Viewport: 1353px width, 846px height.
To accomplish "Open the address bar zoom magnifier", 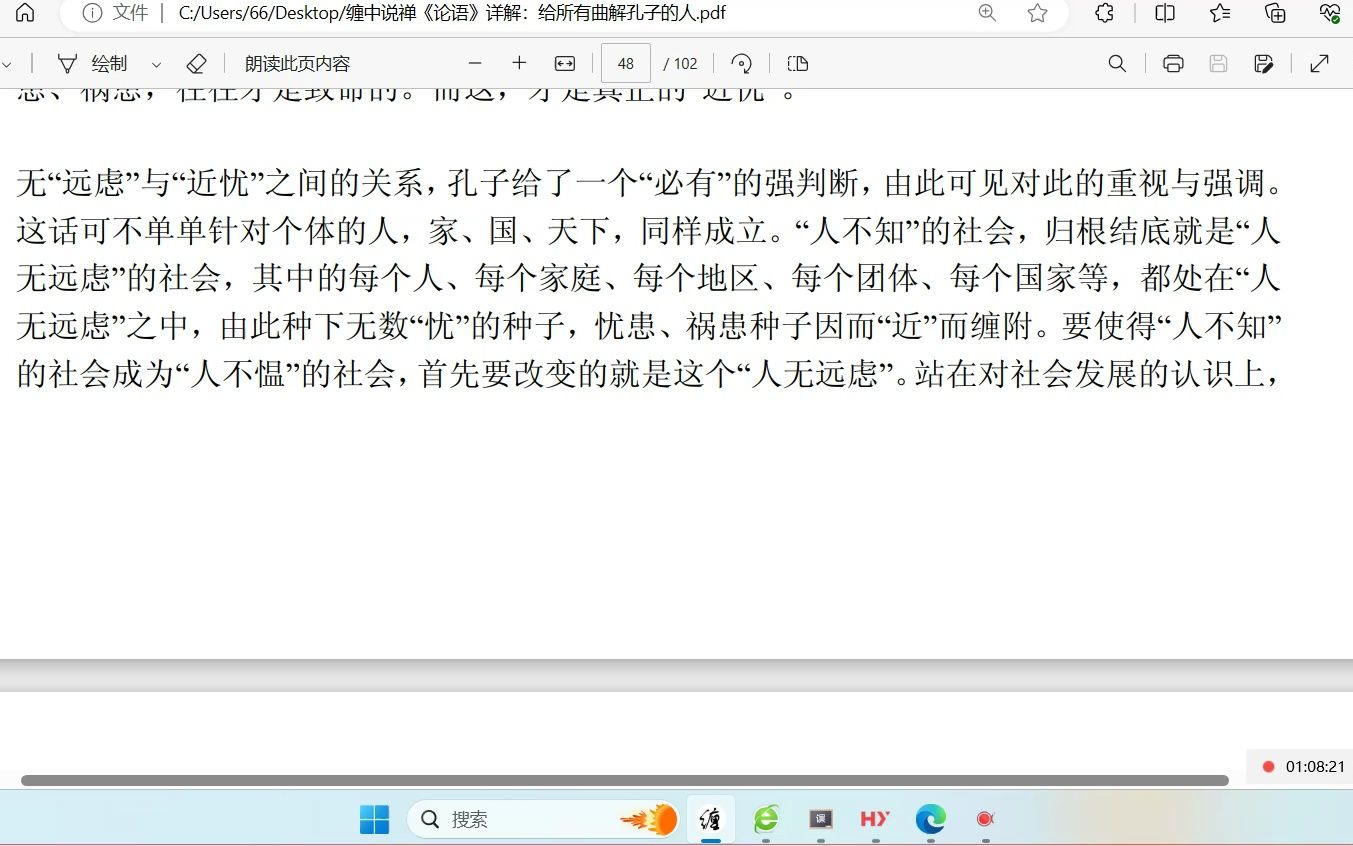I will click(987, 13).
